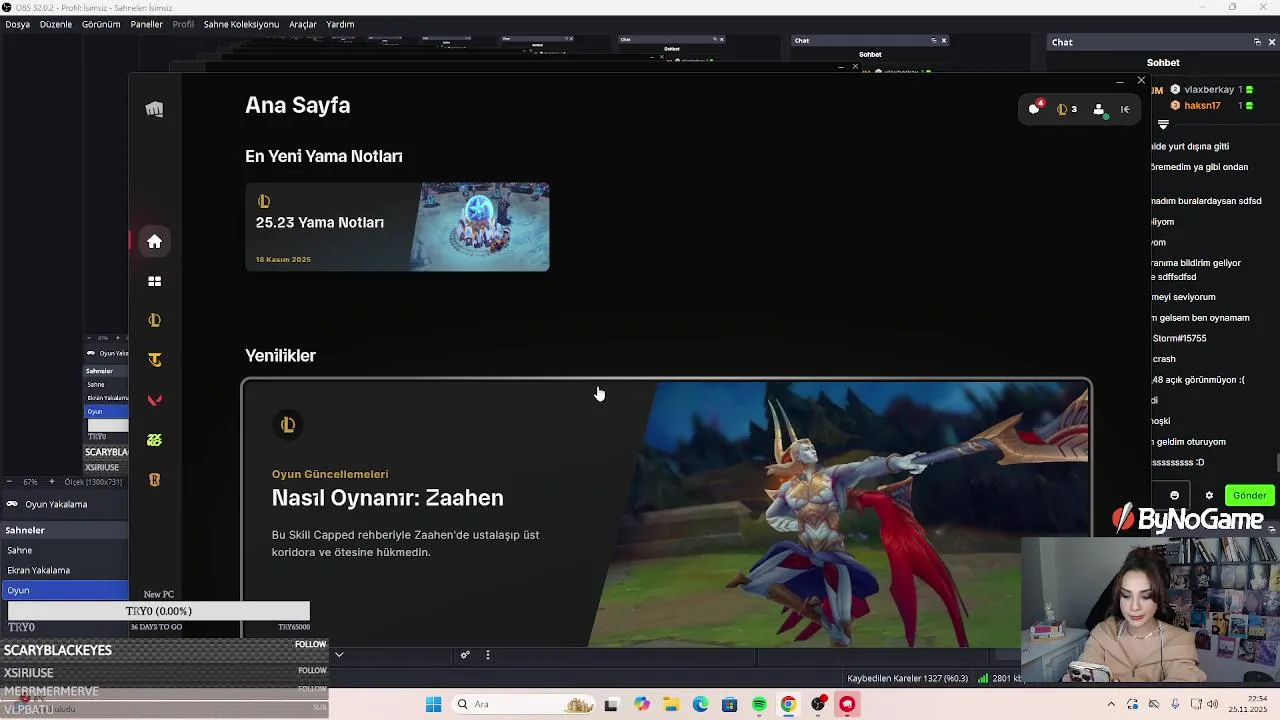Open the Dosya menu in OBS

coord(17,24)
